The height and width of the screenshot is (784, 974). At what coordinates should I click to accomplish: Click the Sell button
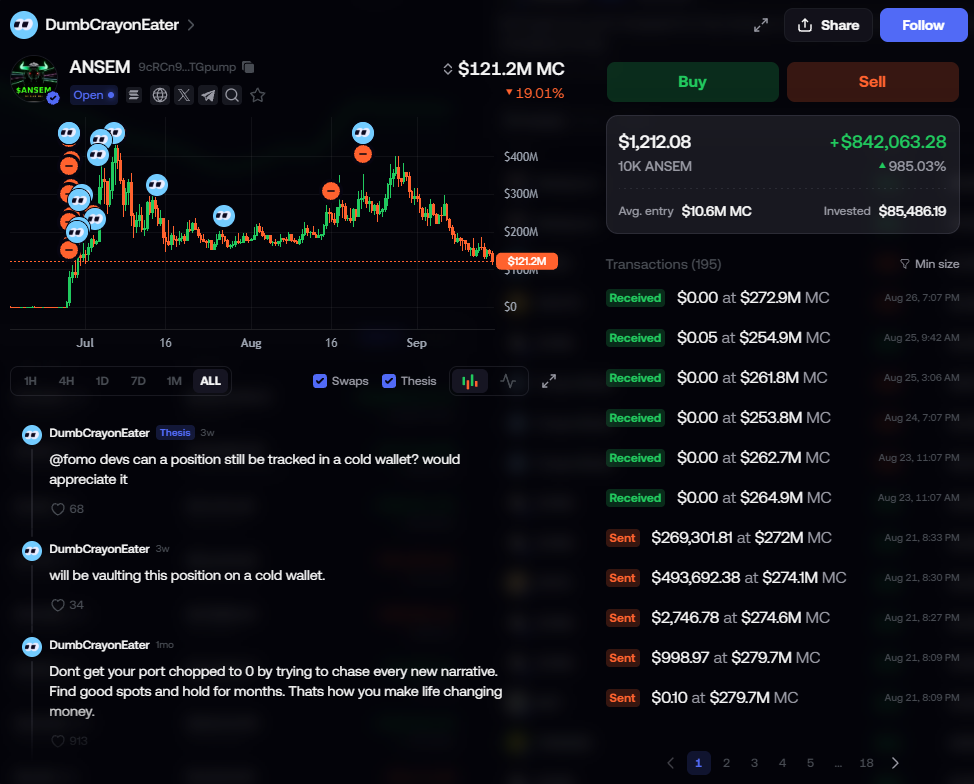[x=873, y=82]
